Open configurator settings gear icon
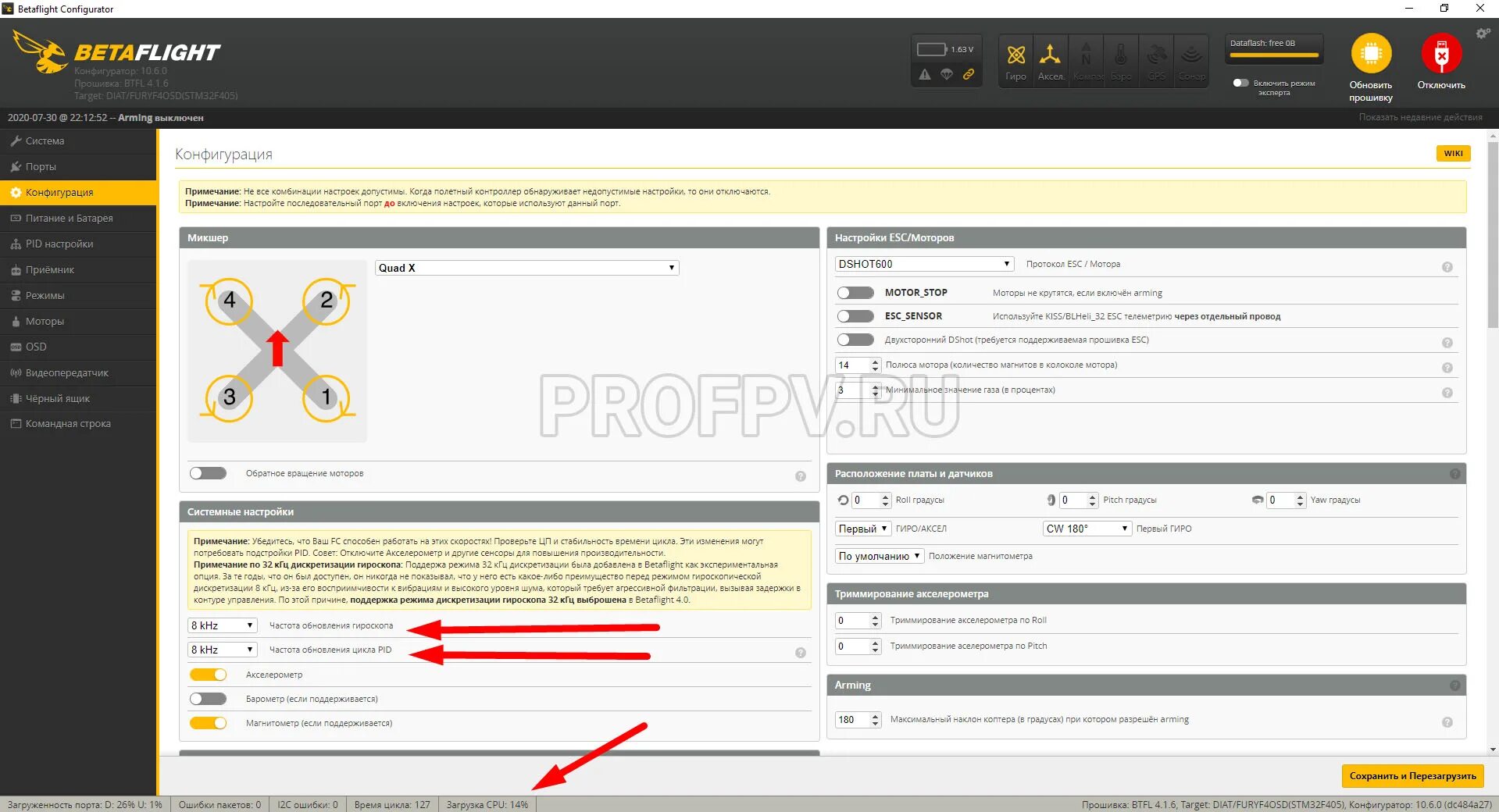1499x812 pixels. [1483, 34]
